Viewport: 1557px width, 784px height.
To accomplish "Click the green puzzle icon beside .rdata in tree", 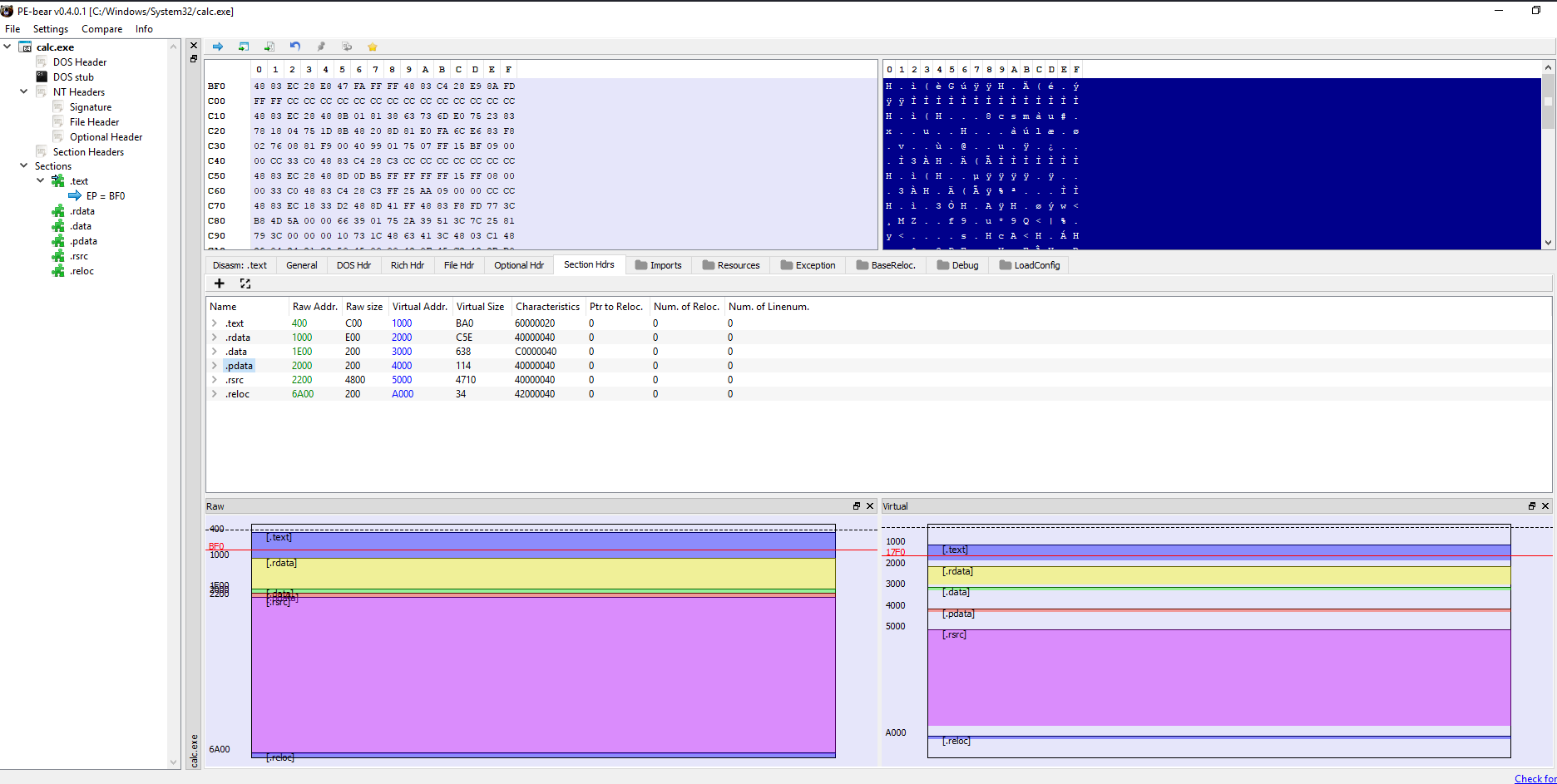I will [x=58, y=211].
